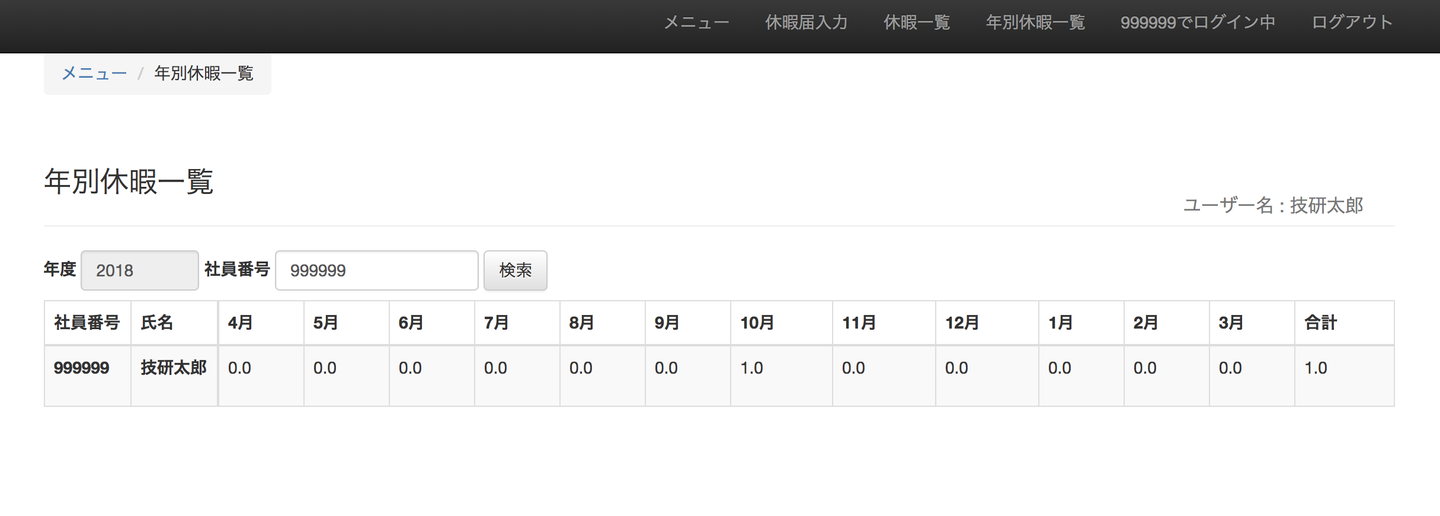Click the 社員番号 column header
Image resolution: width=1440 pixels, height=516 pixels.
point(87,323)
